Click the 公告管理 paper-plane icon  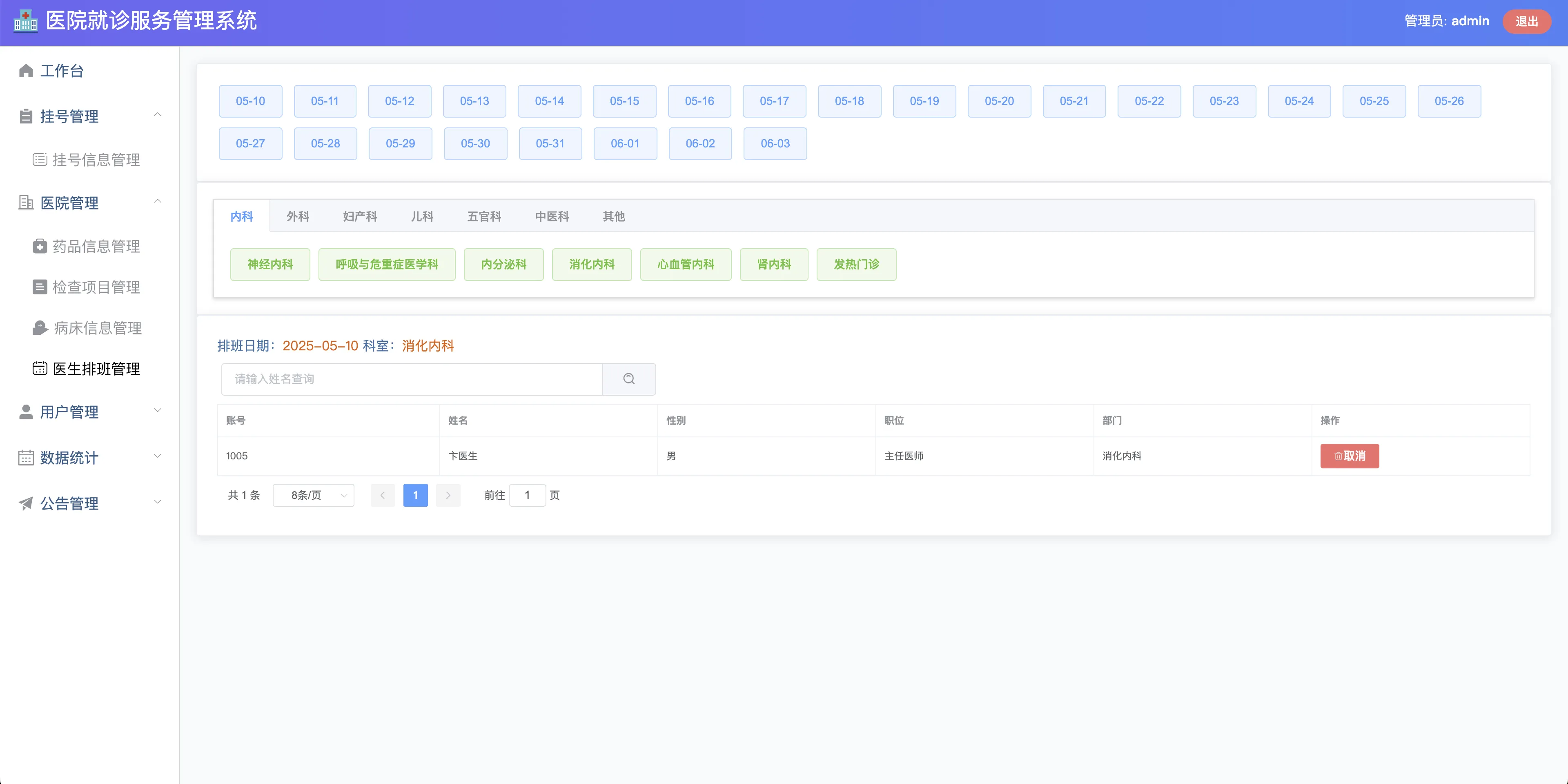pyautogui.click(x=26, y=503)
